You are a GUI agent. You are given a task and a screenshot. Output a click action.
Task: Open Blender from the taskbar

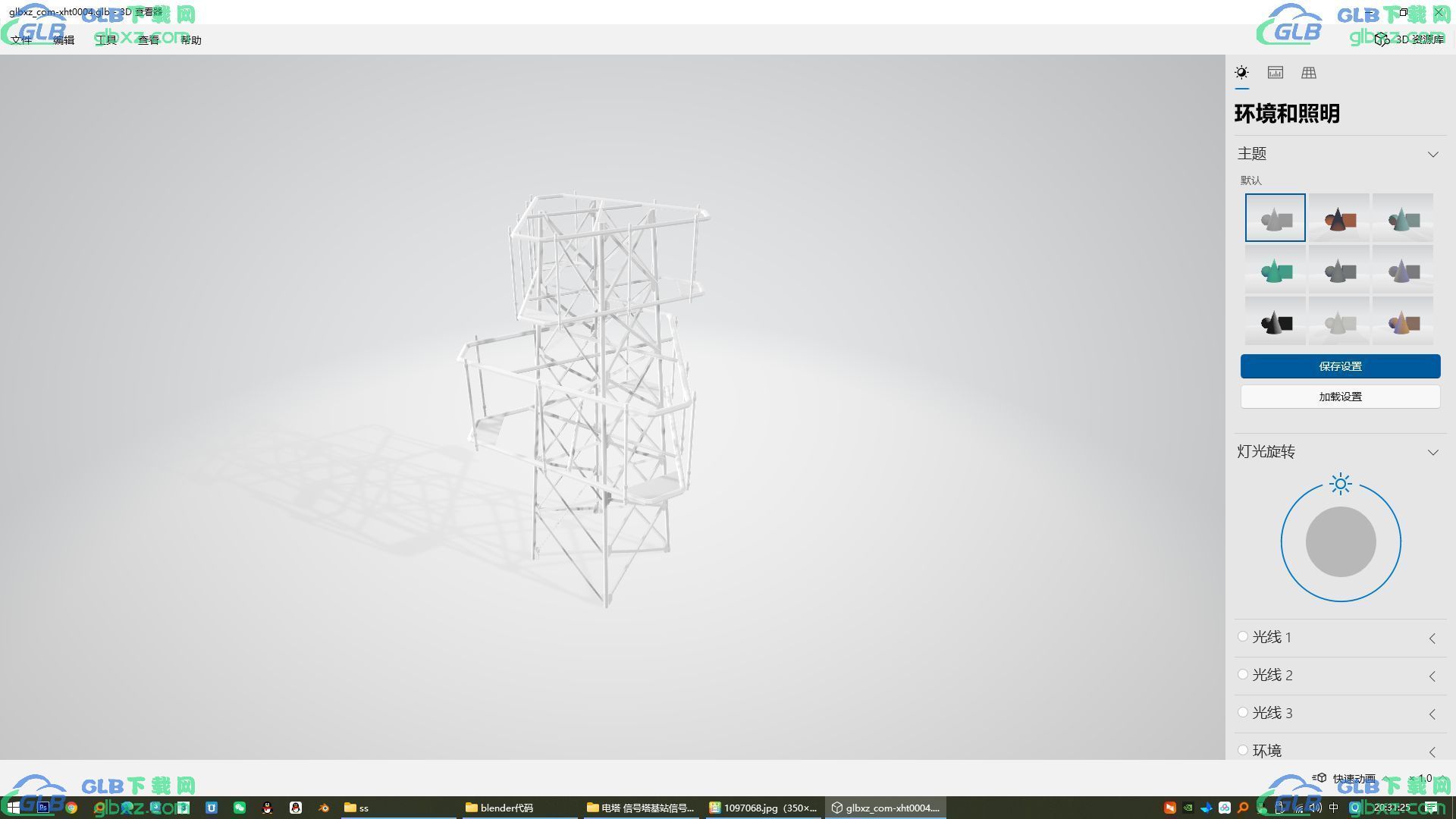pyautogui.click(x=324, y=808)
